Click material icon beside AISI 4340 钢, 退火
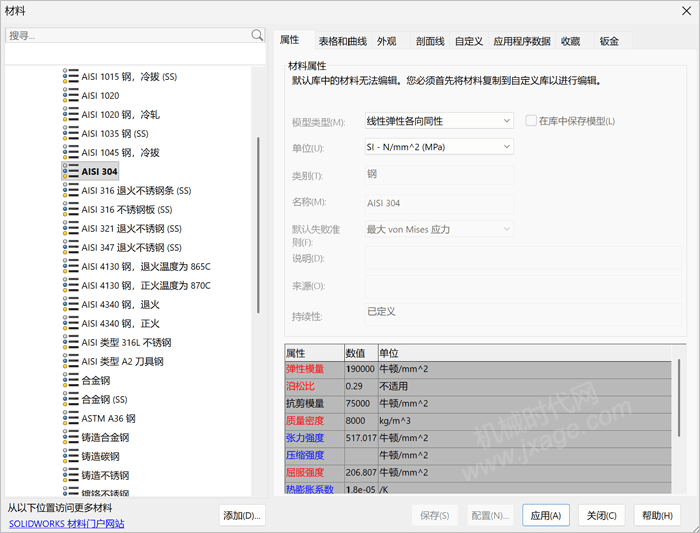This screenshot has width=700, height=533. 71,304
